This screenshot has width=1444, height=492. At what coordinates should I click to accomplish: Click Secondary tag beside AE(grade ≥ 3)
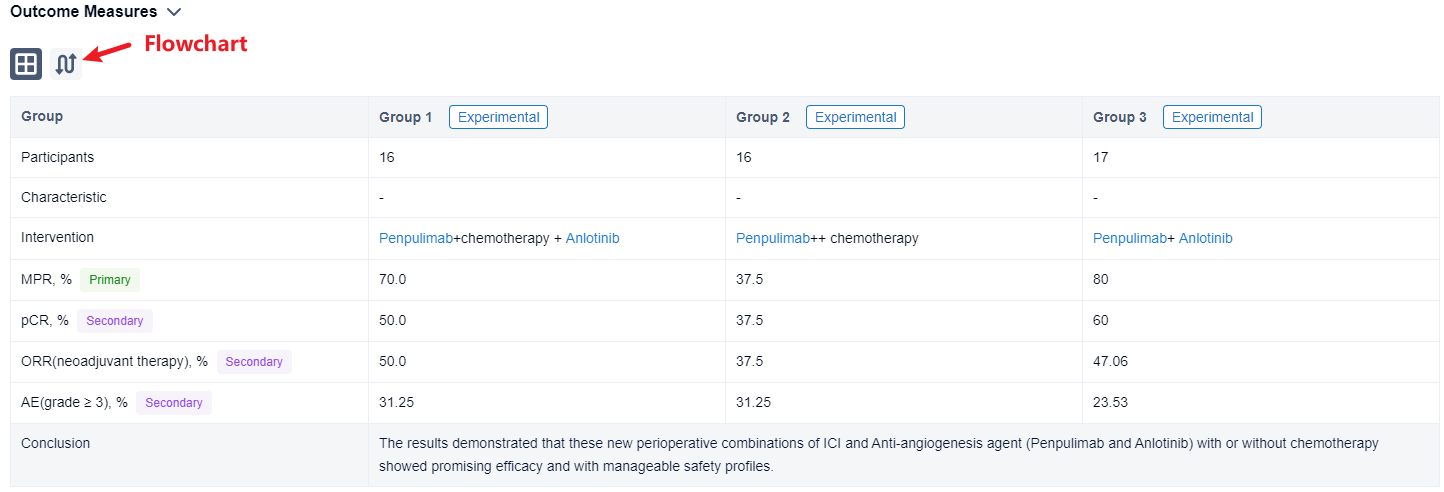174,403
